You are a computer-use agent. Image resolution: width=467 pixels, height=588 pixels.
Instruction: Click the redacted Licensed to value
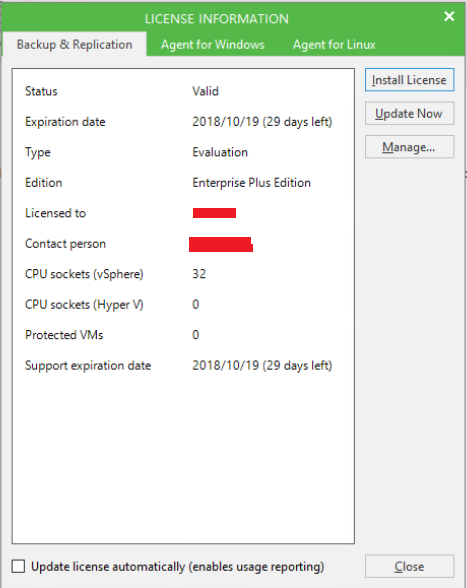pos(214,213)
